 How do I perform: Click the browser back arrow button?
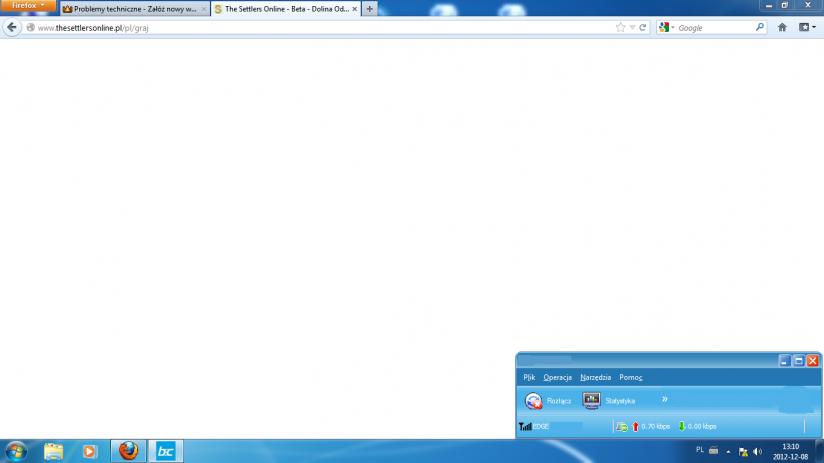(12, 27)
